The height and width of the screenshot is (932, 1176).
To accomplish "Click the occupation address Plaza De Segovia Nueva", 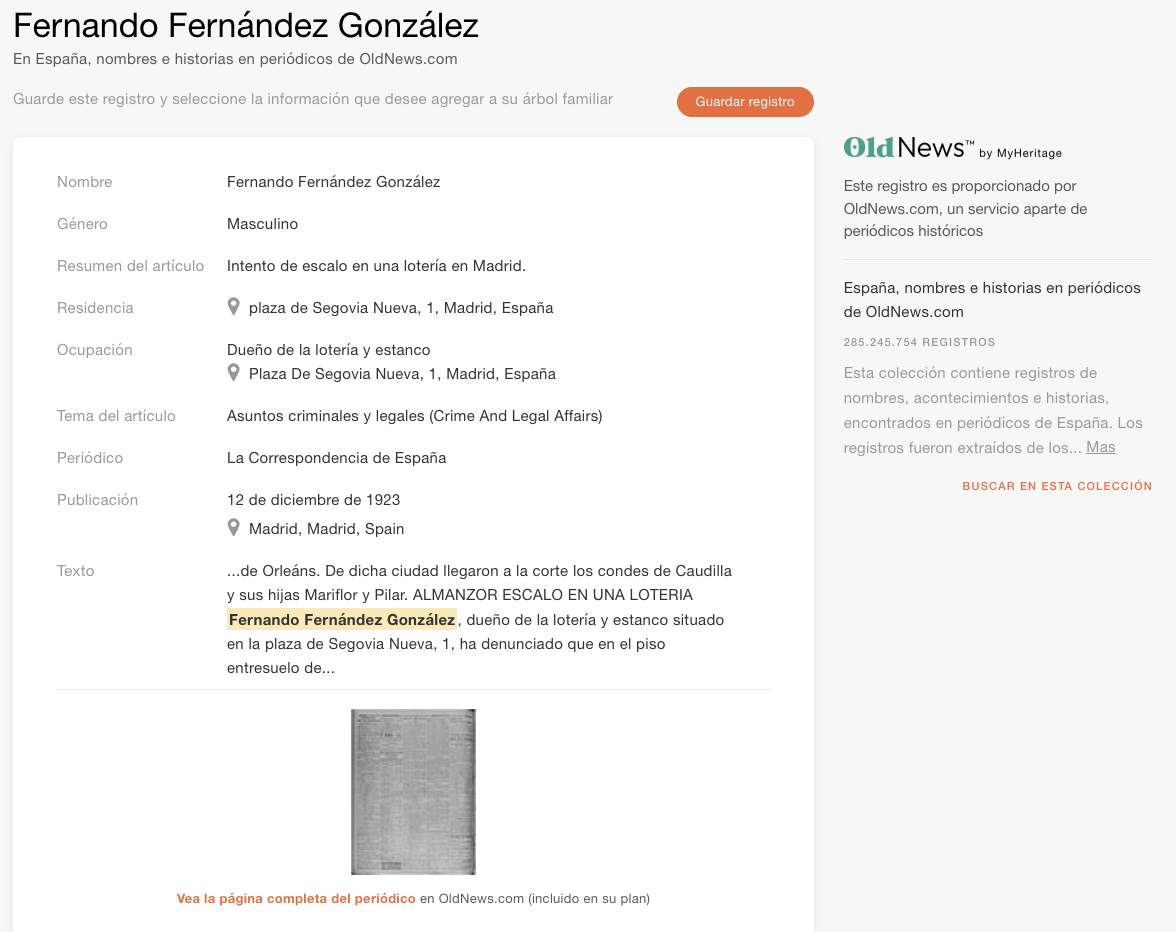I will click(x=402, y=374).
